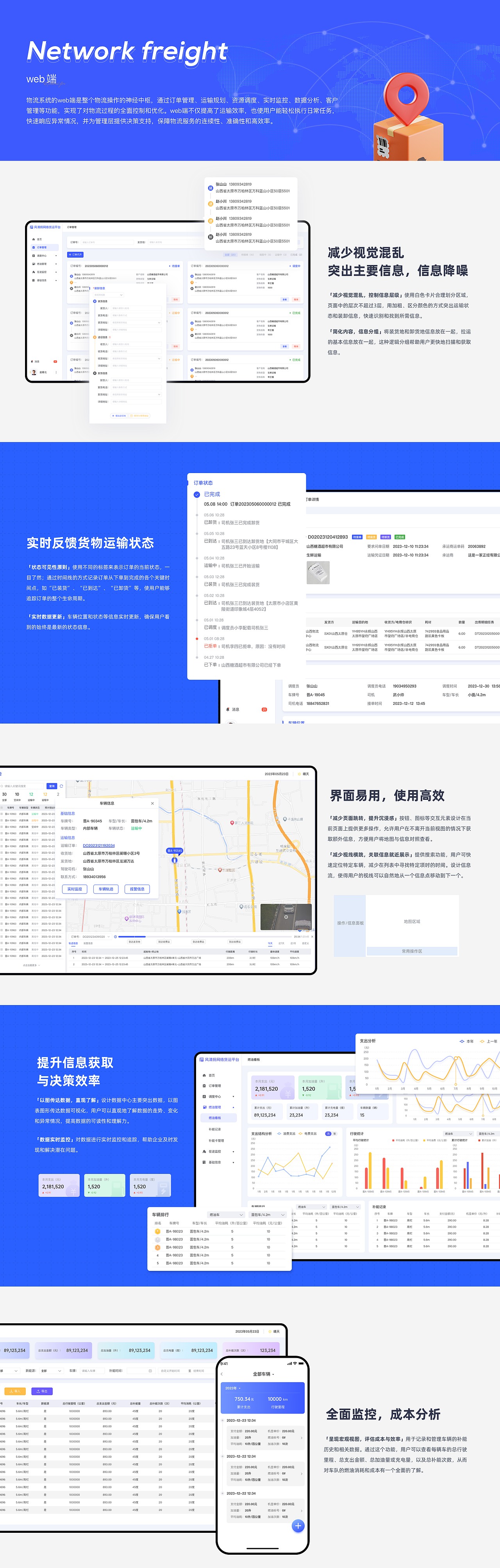This screenshot has width=500, height=1568.
Task: Click the 在途监控 truck icon in dashboard sidebar
Action: pyautogui.click(x=204, y=1152)
